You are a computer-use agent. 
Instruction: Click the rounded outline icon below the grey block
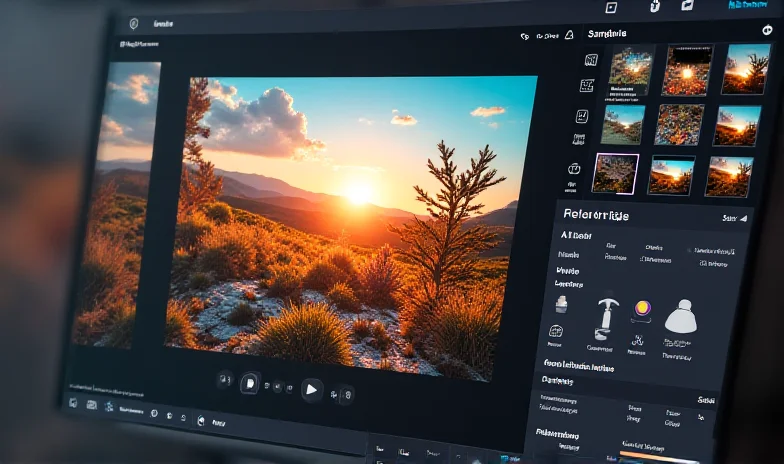tap(556, 331)
